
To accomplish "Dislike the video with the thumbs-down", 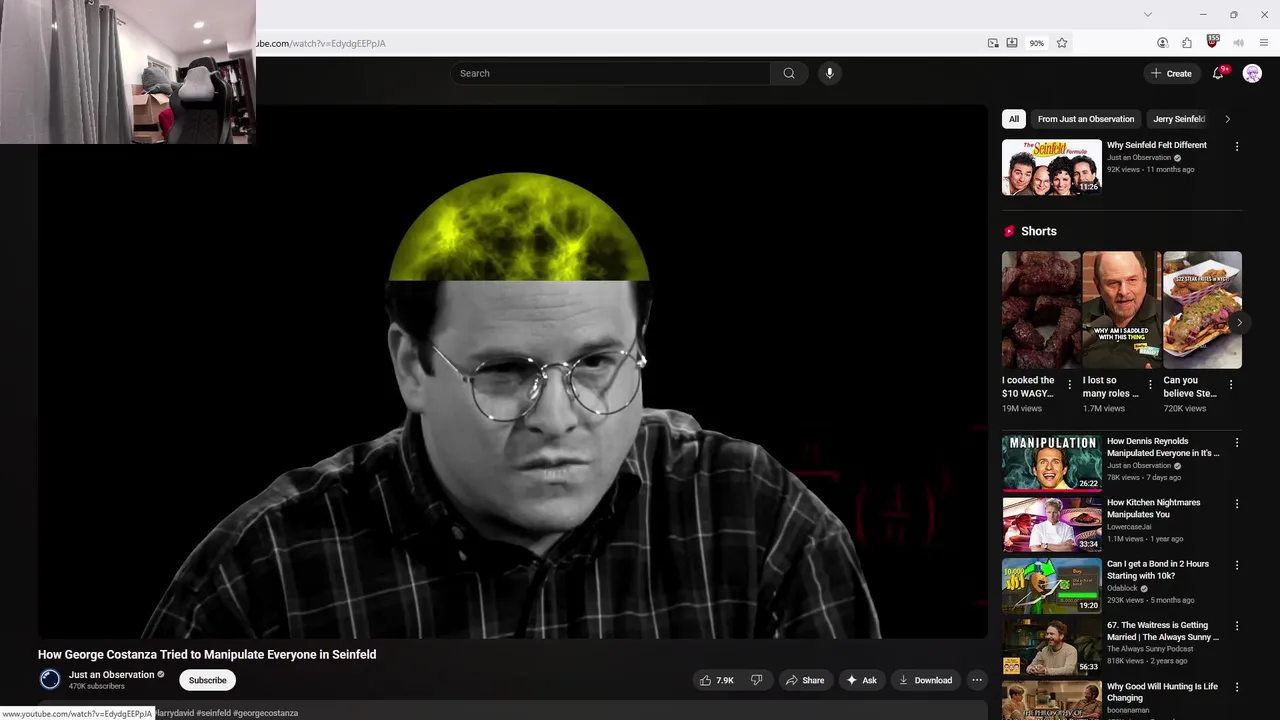I will pos(757,680).
